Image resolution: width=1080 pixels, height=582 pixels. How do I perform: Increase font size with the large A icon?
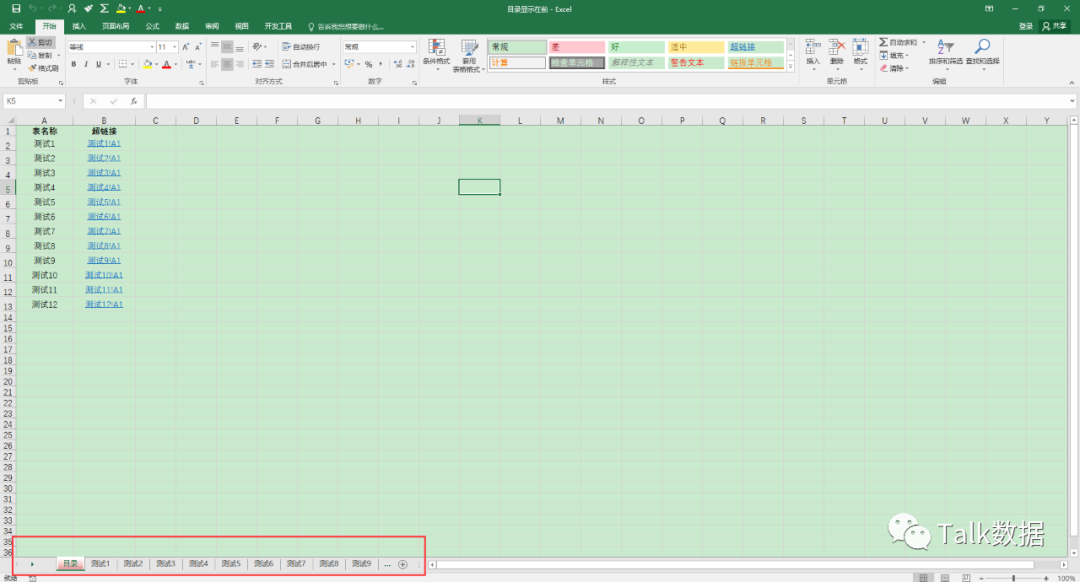[185, 47]
